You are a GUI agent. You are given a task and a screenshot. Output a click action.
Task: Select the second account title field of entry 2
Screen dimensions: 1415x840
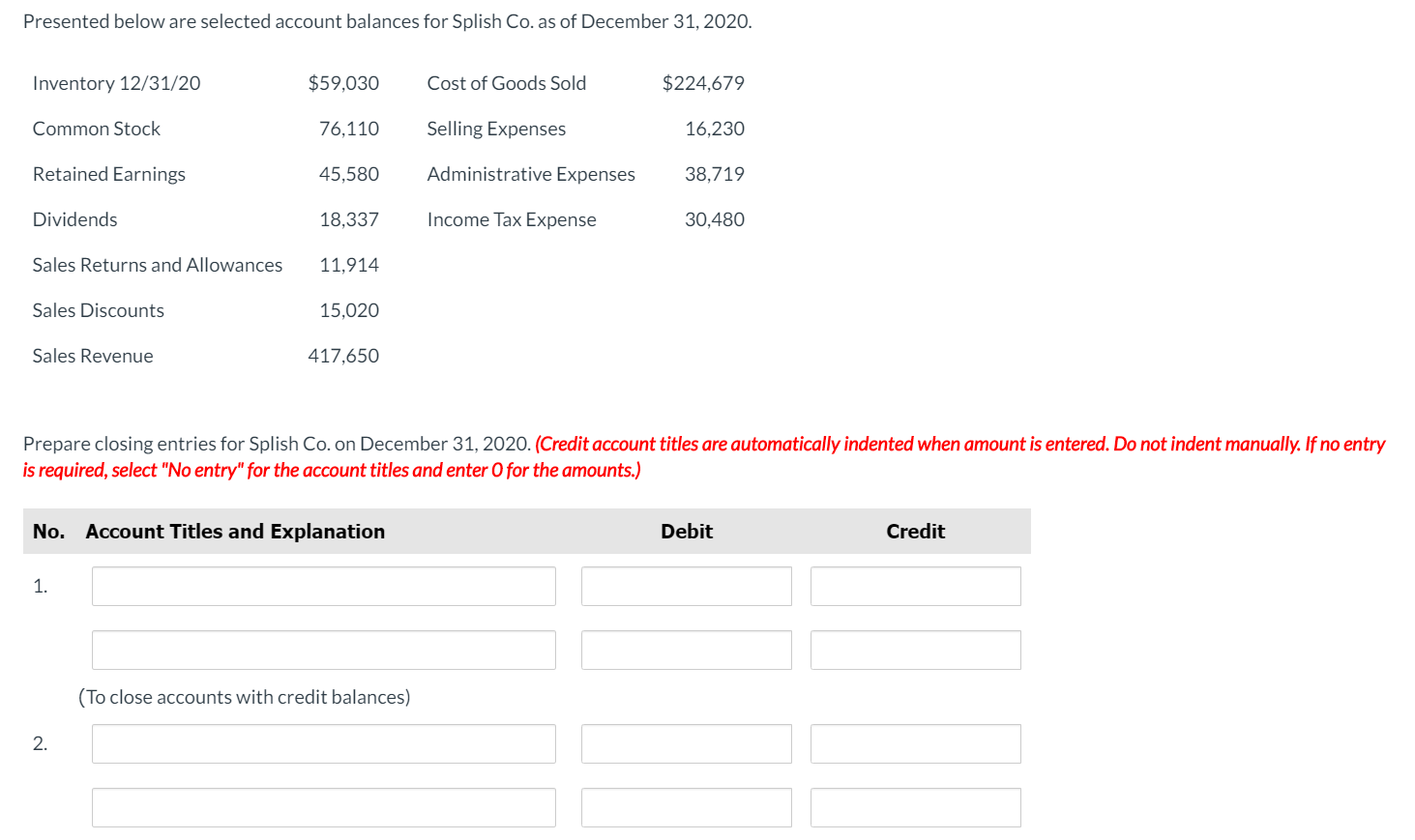pyautogui.click(x=323, y=807)
